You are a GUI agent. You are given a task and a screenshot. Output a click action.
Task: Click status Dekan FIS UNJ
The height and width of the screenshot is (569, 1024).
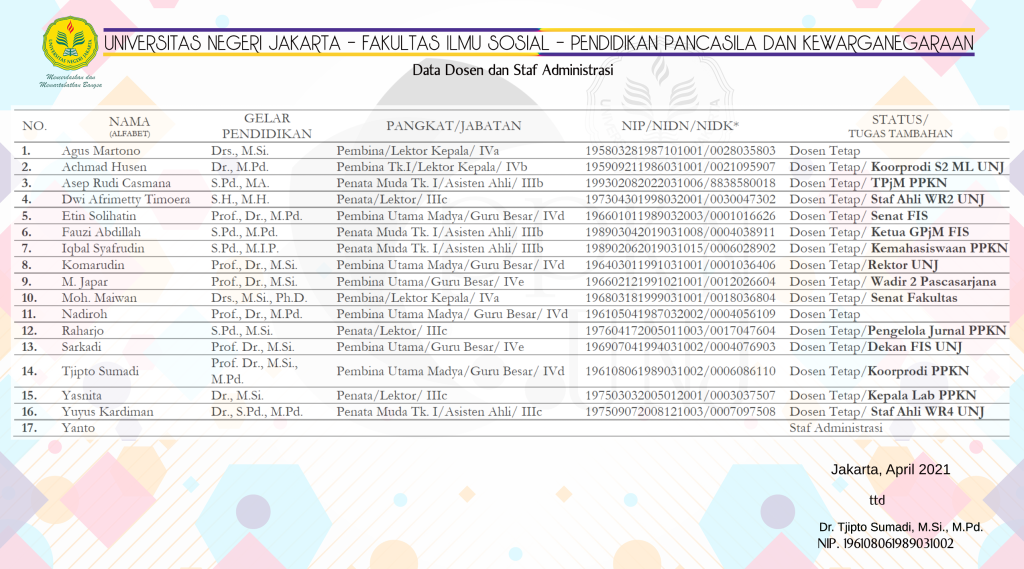click(914, 347)
